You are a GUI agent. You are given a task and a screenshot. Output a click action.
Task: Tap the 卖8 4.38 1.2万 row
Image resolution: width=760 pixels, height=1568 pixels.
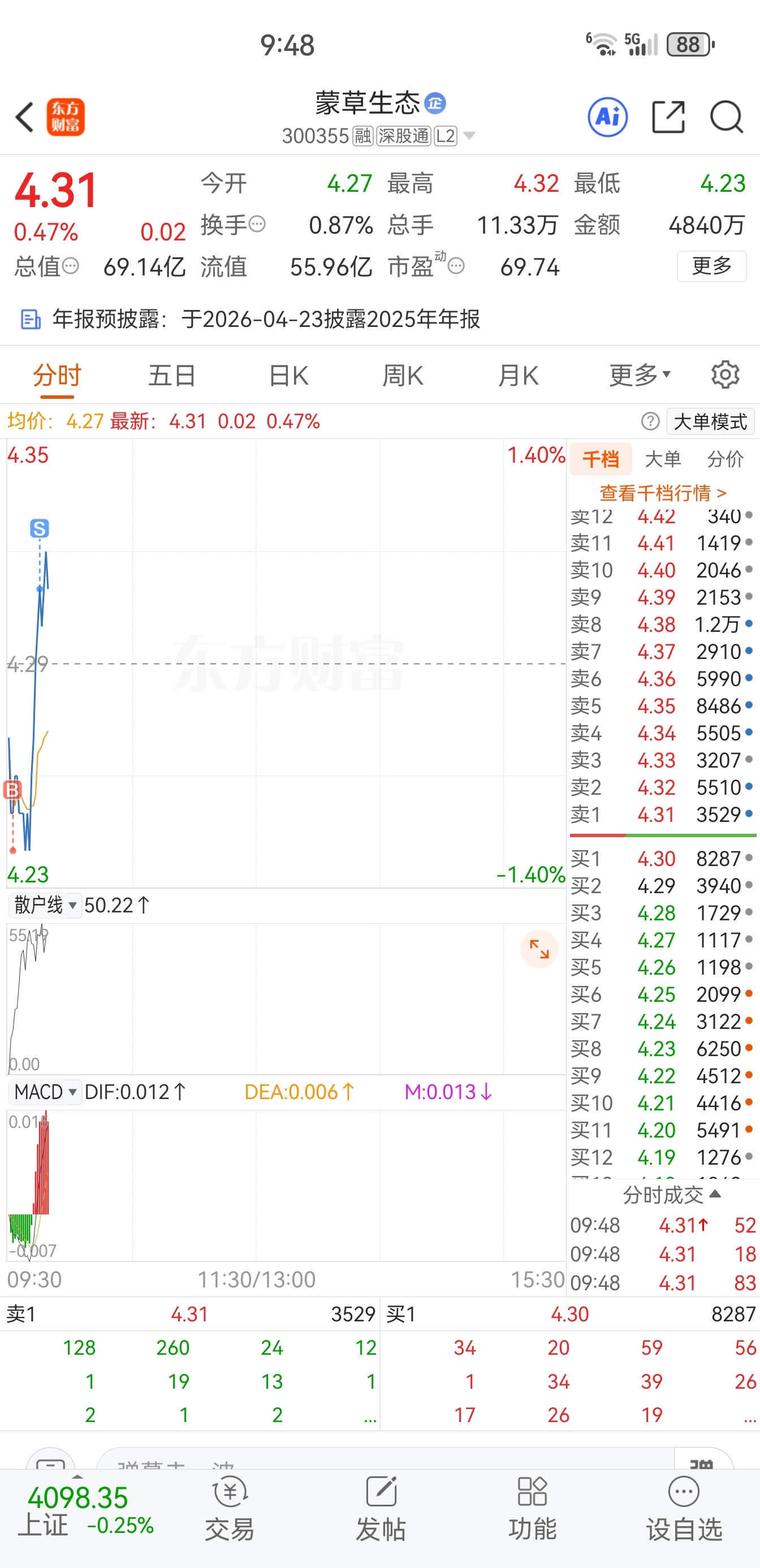[x=663, y=624]
